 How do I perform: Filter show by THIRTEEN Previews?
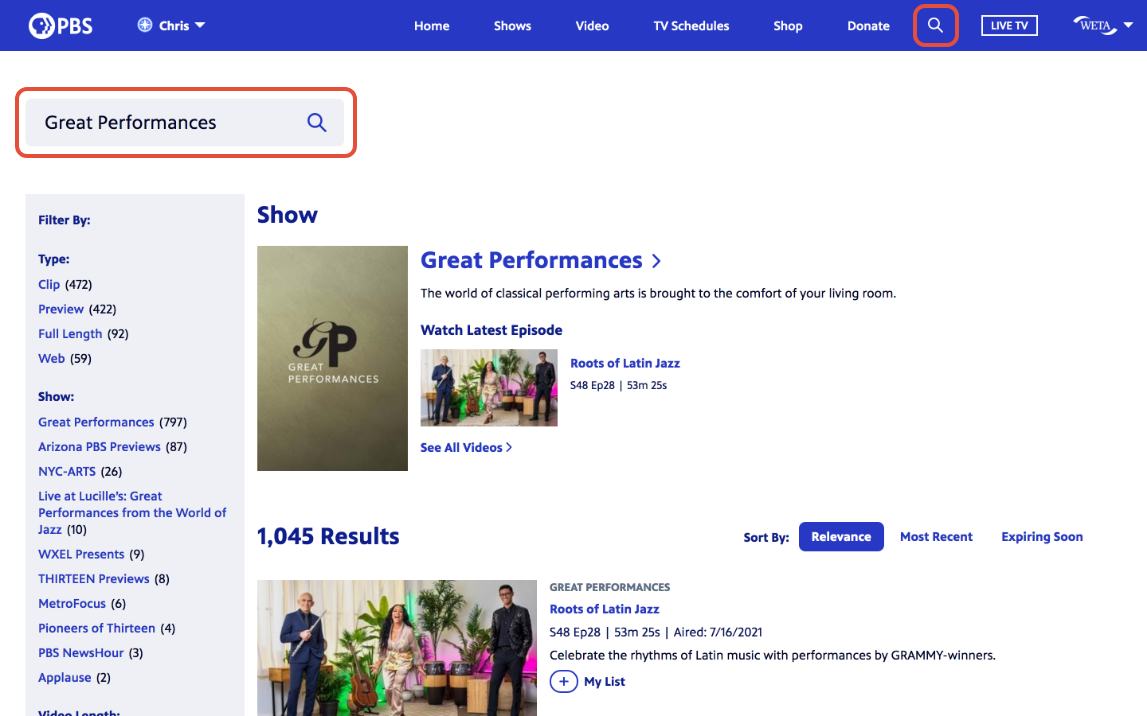(94, 579)
